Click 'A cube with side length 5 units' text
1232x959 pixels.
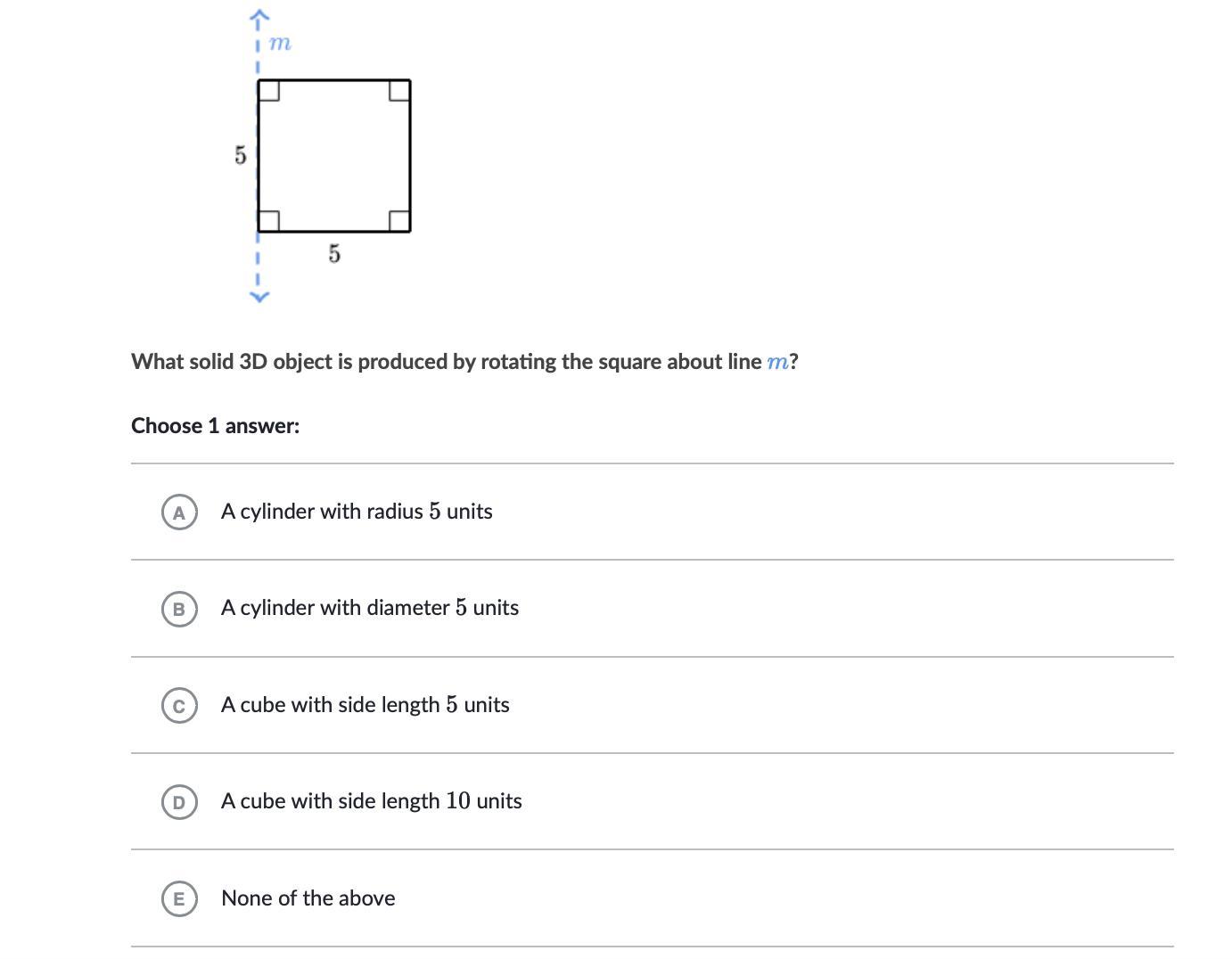(x=365, y=705)
